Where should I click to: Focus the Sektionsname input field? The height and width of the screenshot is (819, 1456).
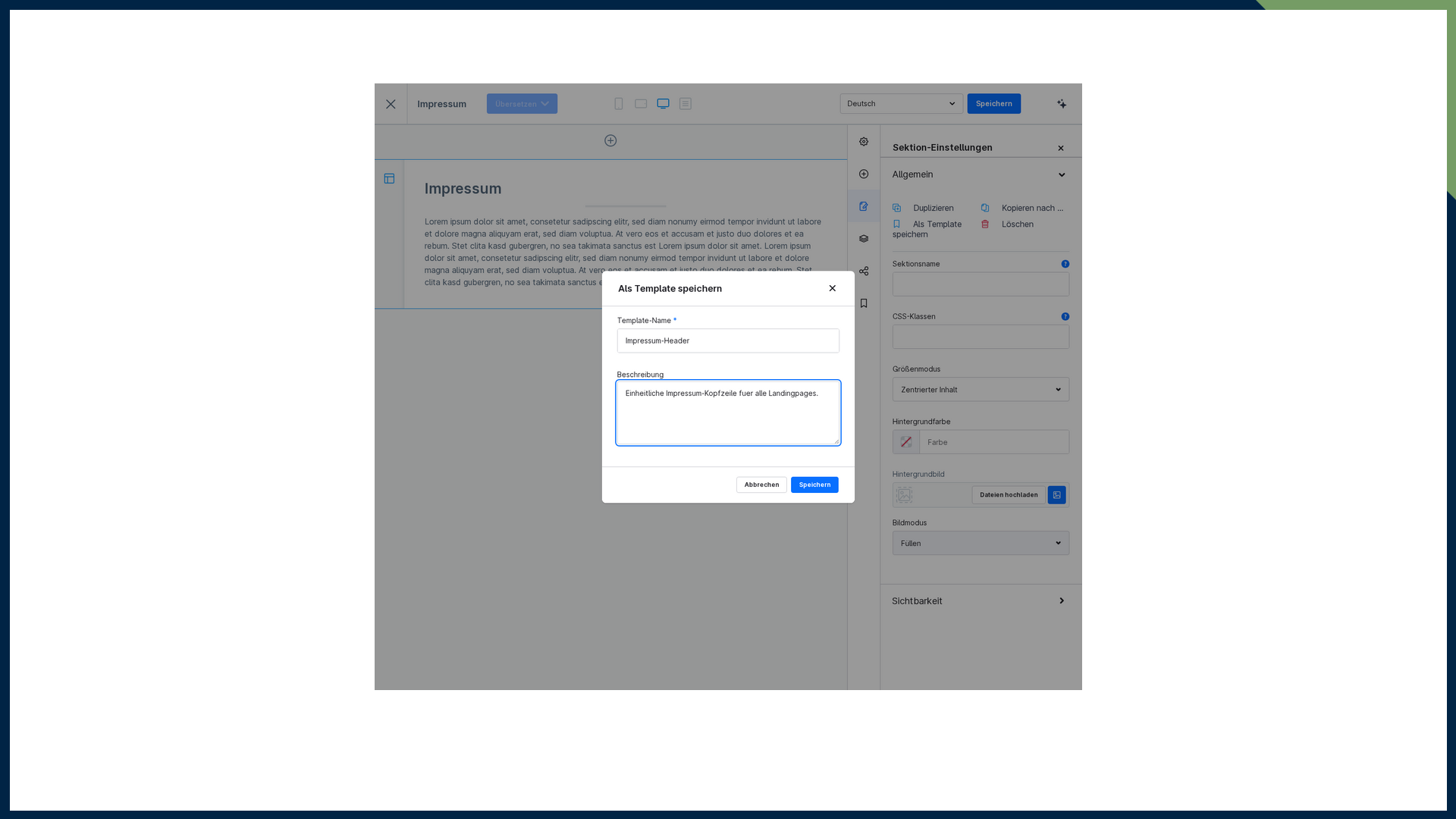(x=981, y=284)
